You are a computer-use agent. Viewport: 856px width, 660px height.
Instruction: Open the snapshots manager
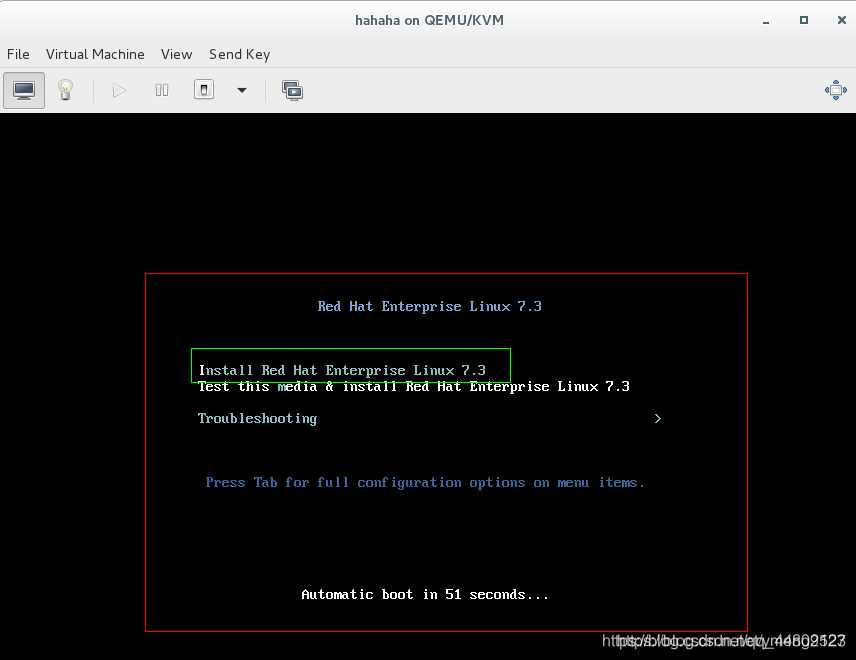(x=293, y=90)
